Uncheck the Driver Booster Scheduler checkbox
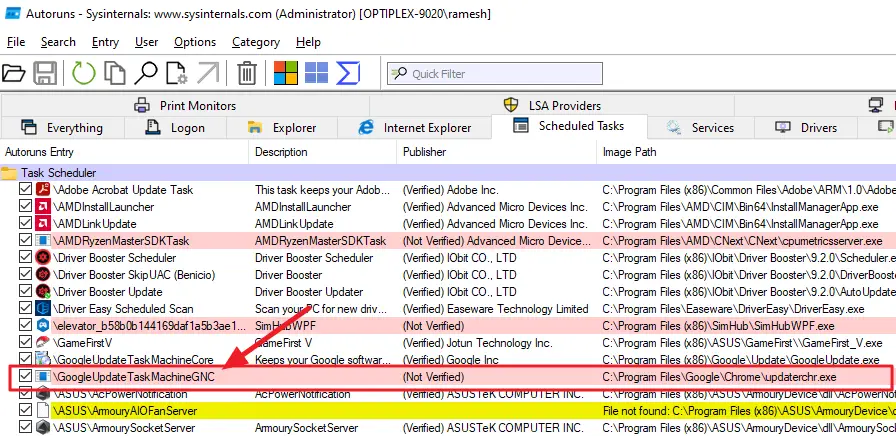 tap(25, 258)
